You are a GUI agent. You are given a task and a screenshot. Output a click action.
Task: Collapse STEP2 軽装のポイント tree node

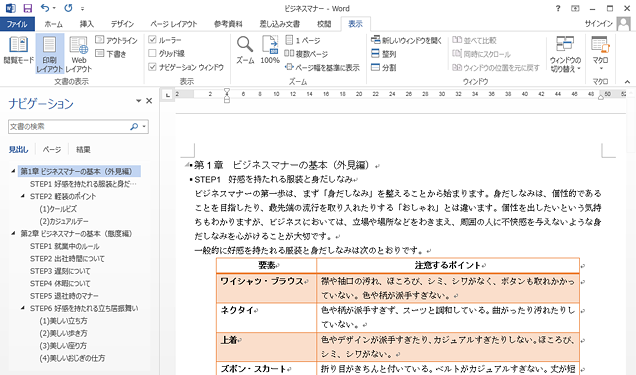point(23,196)
